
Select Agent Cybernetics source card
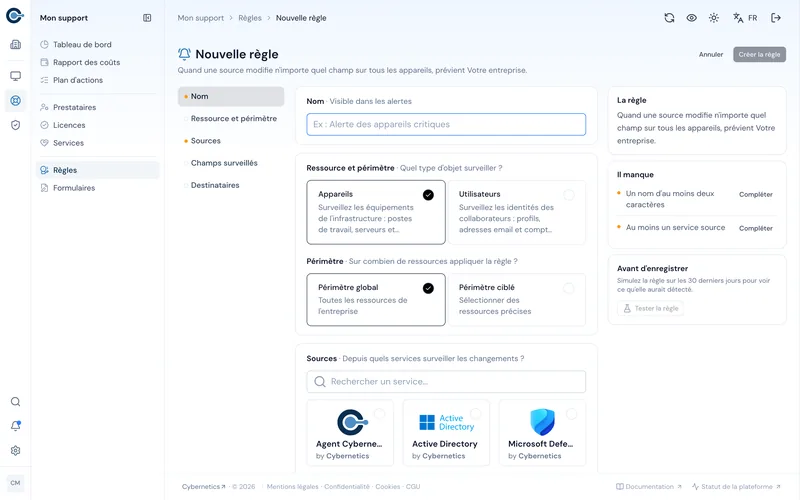point(350,433)
